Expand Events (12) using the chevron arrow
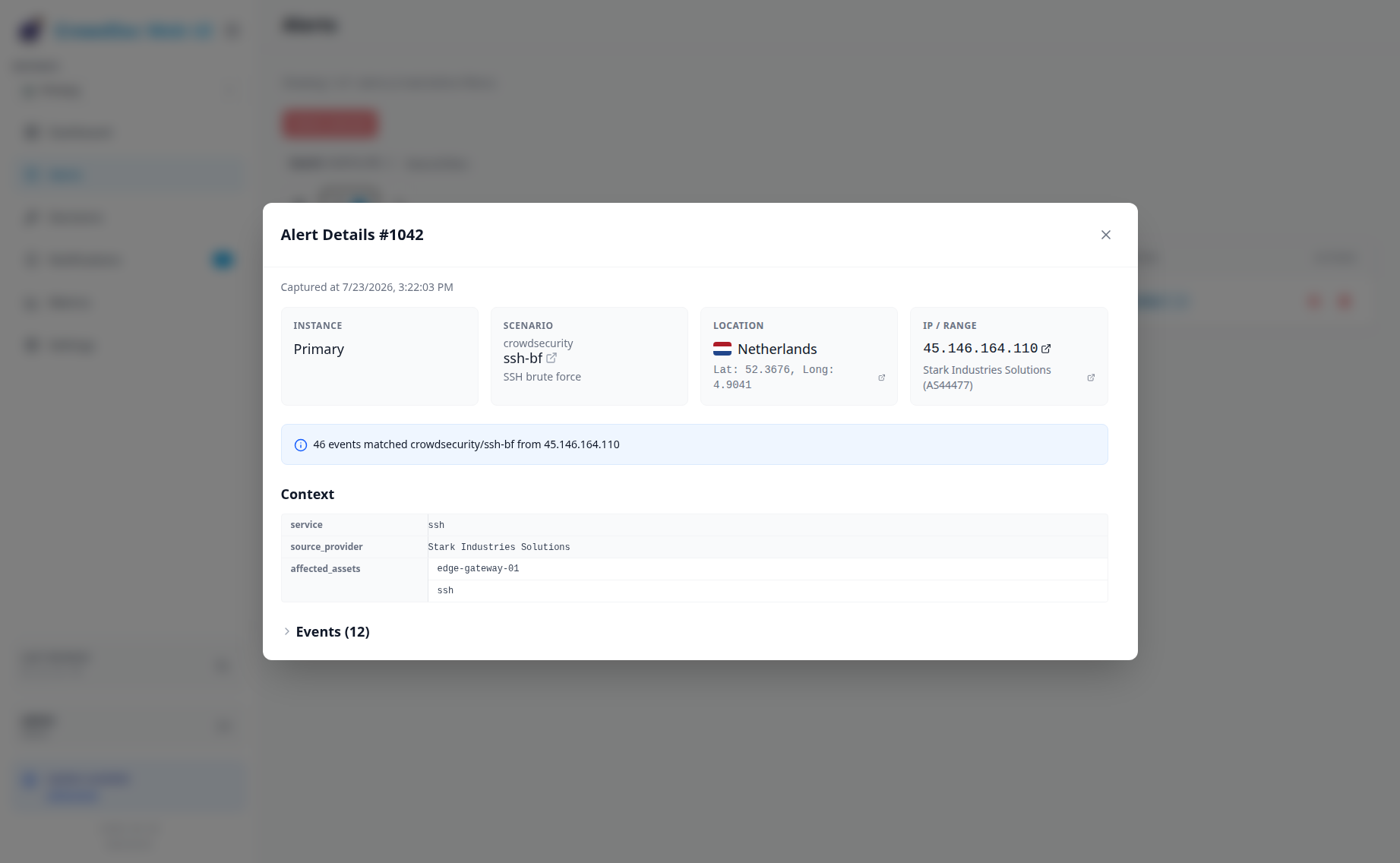The width and height of the screenshot is (1400, 863). tap(286, 631)
